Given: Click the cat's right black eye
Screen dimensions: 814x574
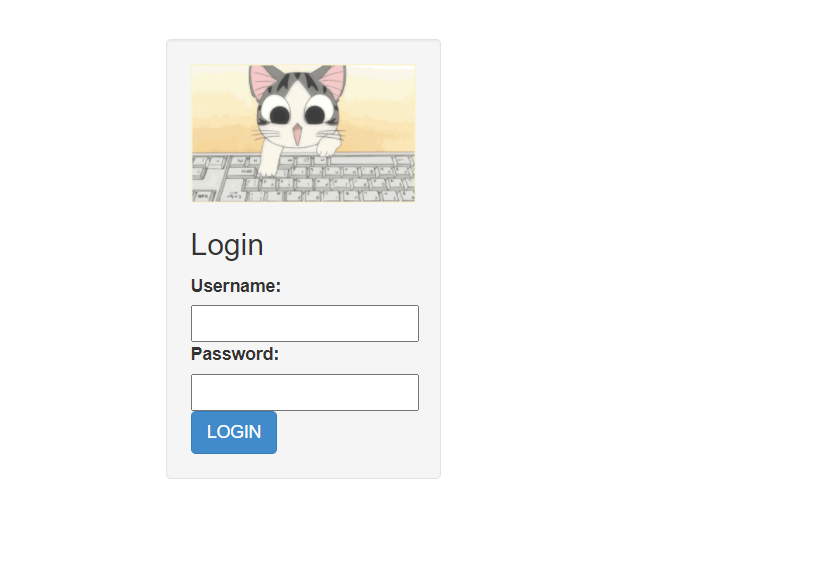Looking at the screenshot, I should [x=315, y=114].
